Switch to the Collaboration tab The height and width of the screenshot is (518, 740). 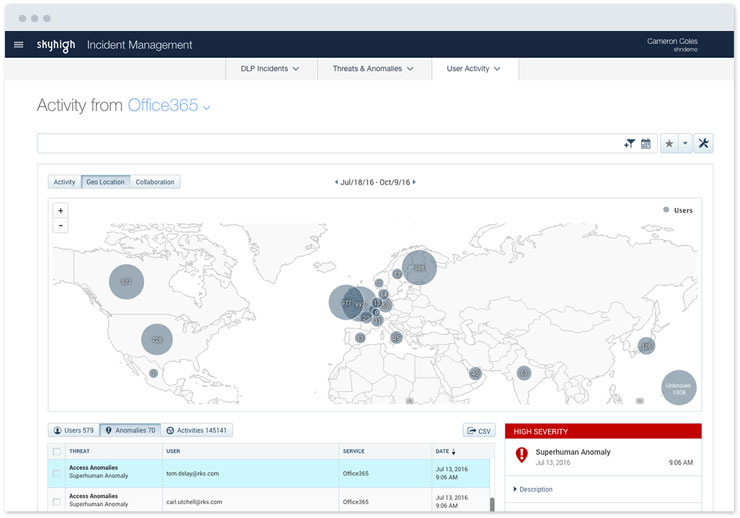click(x=155, y=182)
